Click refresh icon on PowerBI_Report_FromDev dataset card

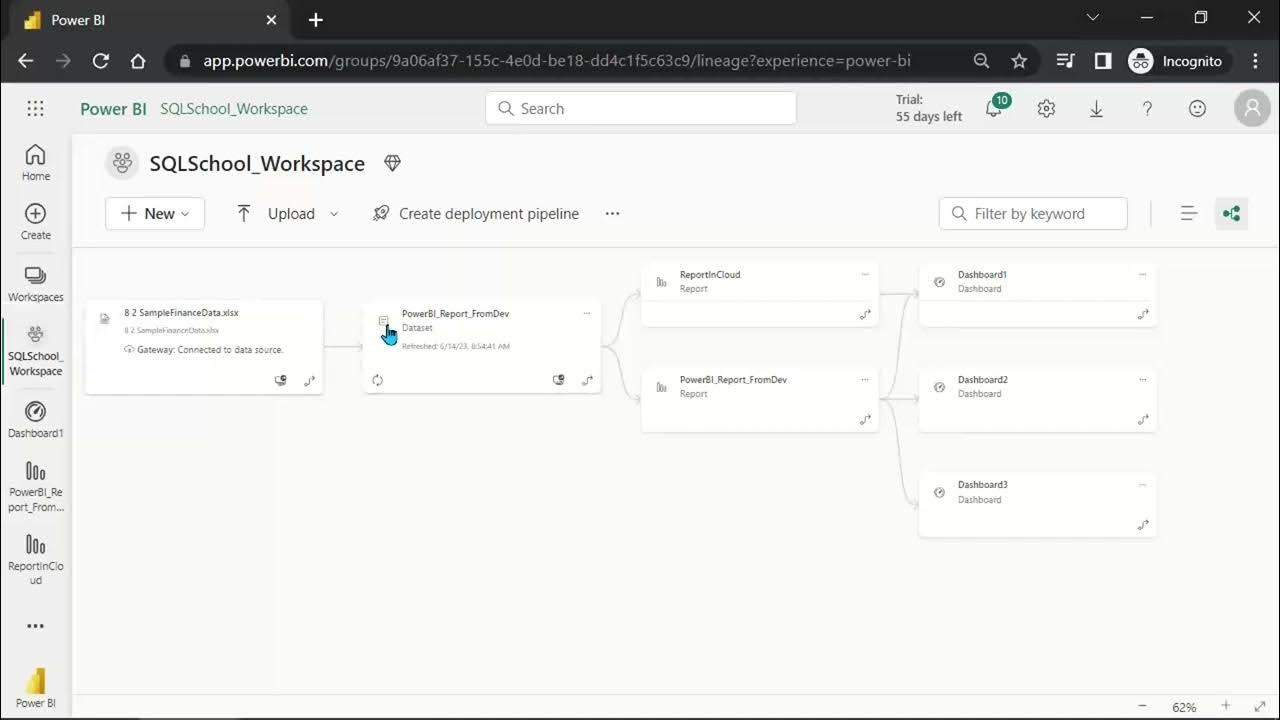pos(377,380)
